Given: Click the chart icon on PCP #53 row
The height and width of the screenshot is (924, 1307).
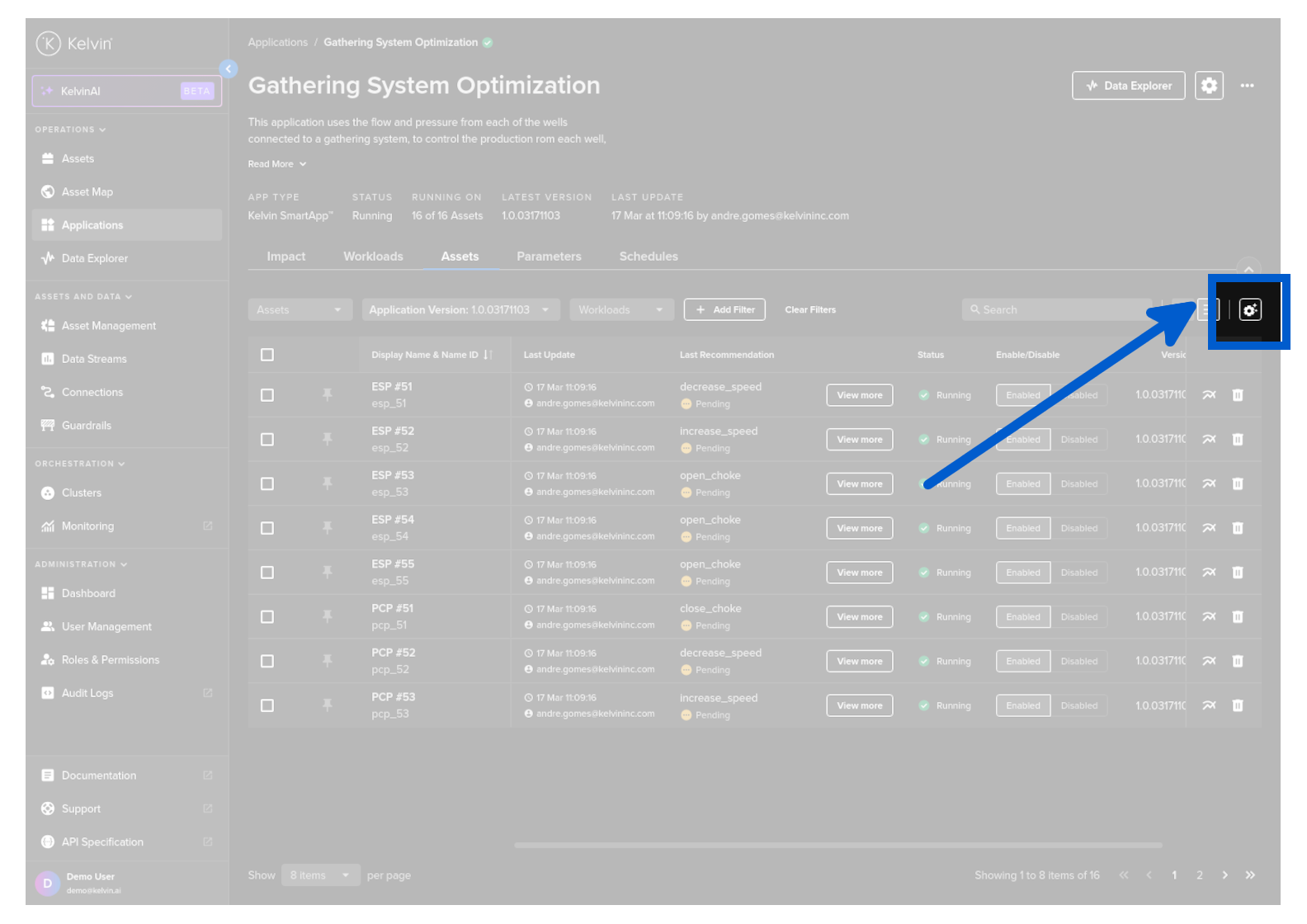Looking at the screenshot, I should coord(1209,705).
